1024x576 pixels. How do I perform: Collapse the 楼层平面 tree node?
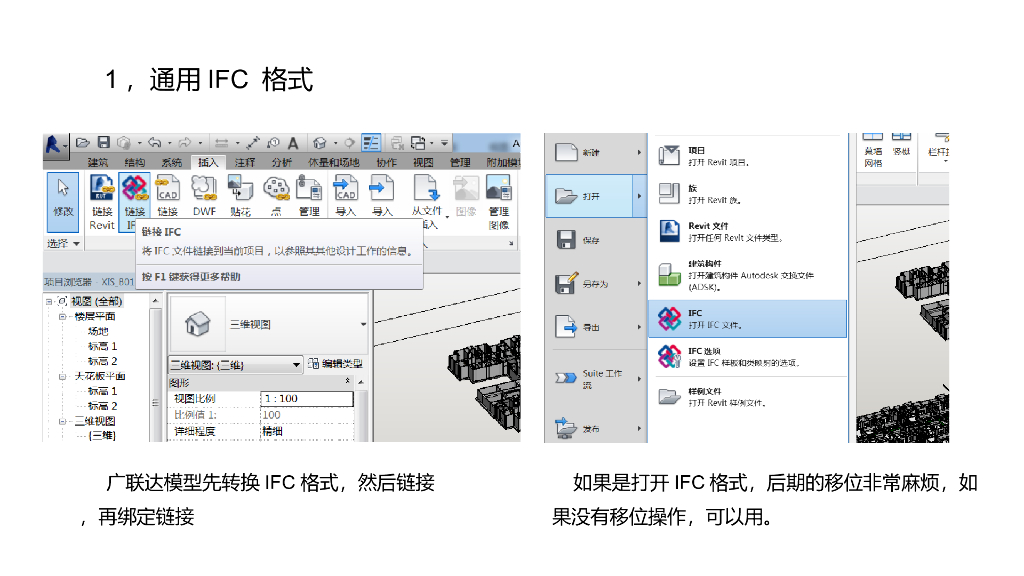63,317
